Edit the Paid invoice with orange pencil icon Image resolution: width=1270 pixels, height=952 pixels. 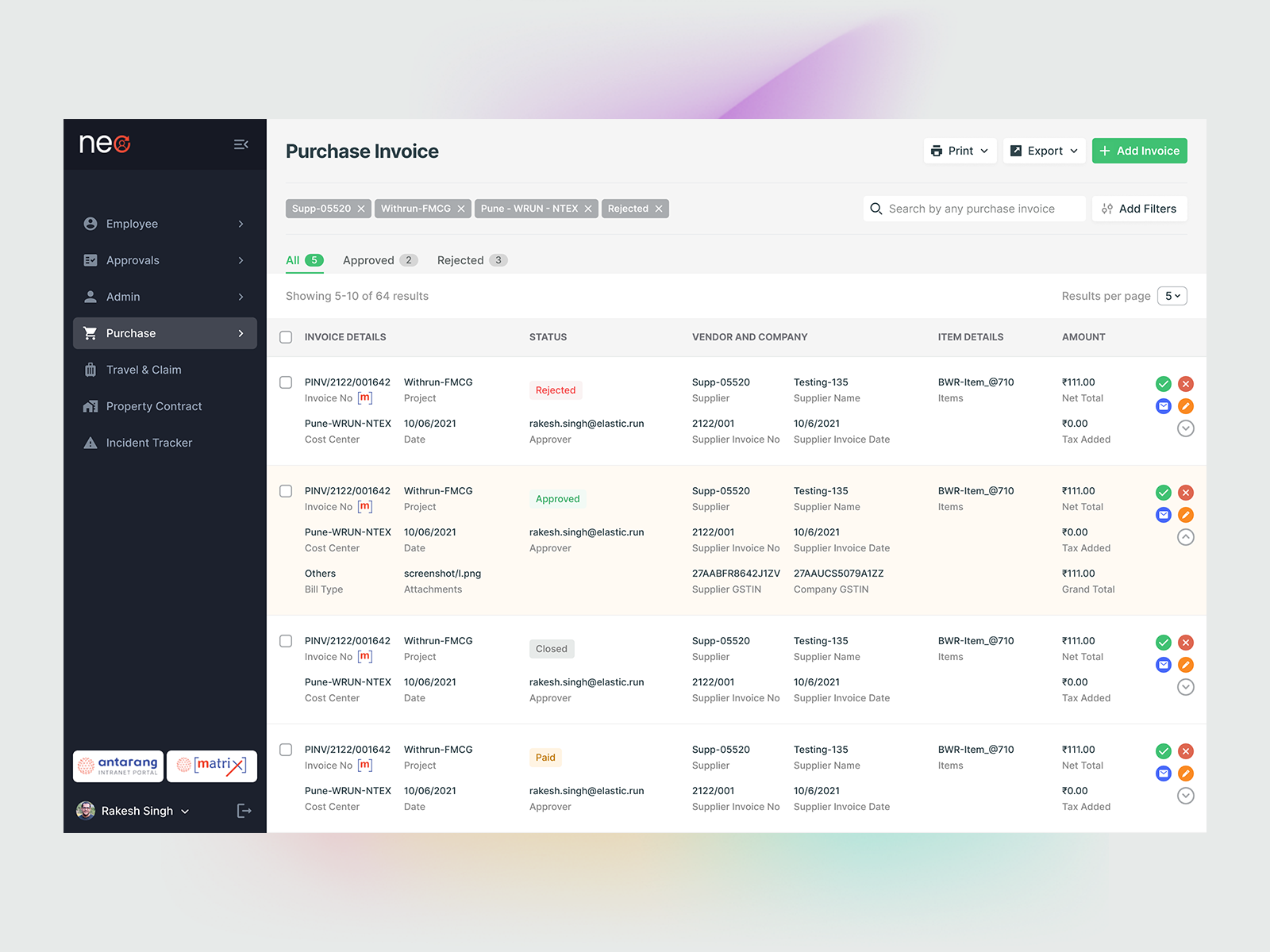click(x=1187, y=773)
